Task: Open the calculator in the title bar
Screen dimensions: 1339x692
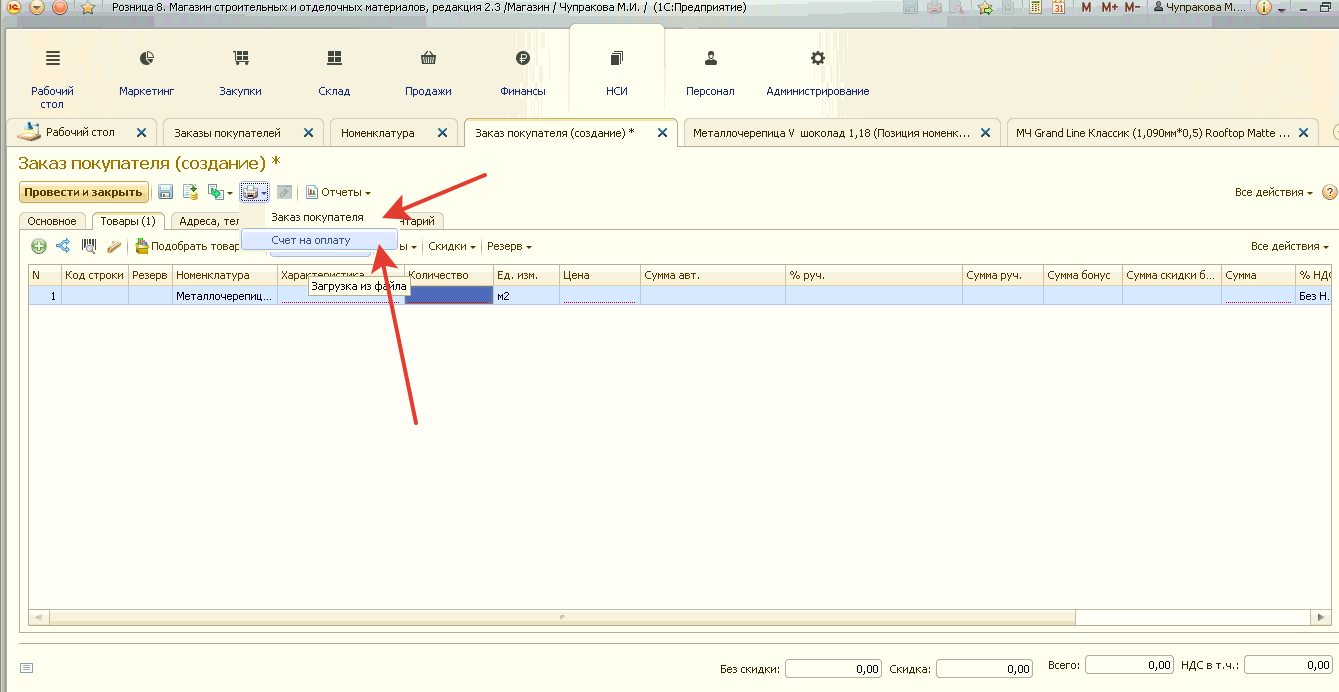Action: pos(1036,8)
